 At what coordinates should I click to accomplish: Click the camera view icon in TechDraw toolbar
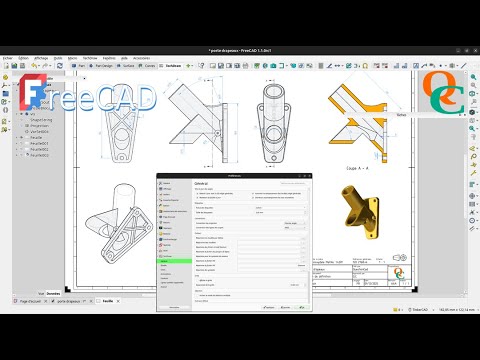click(273, 66)
